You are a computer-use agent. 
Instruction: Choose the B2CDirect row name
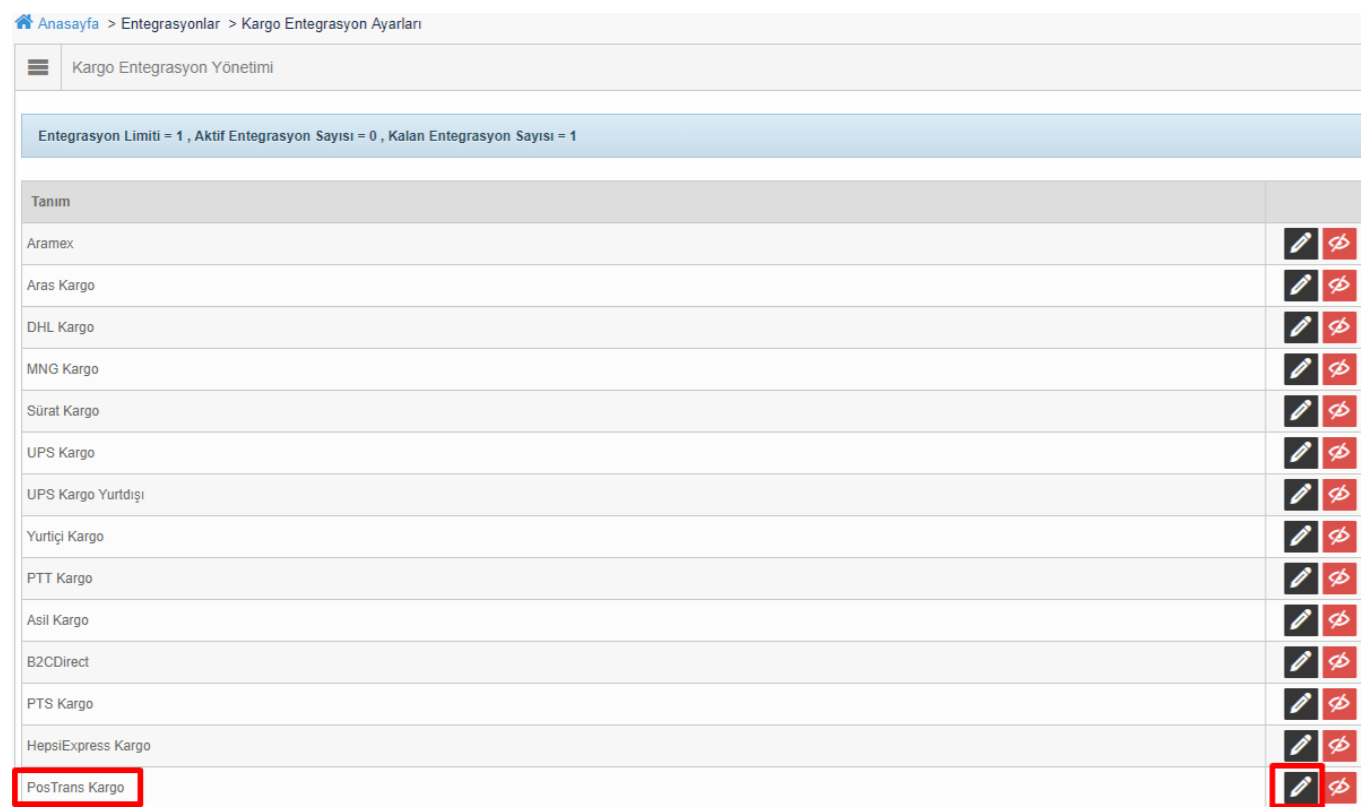[58, 663]
